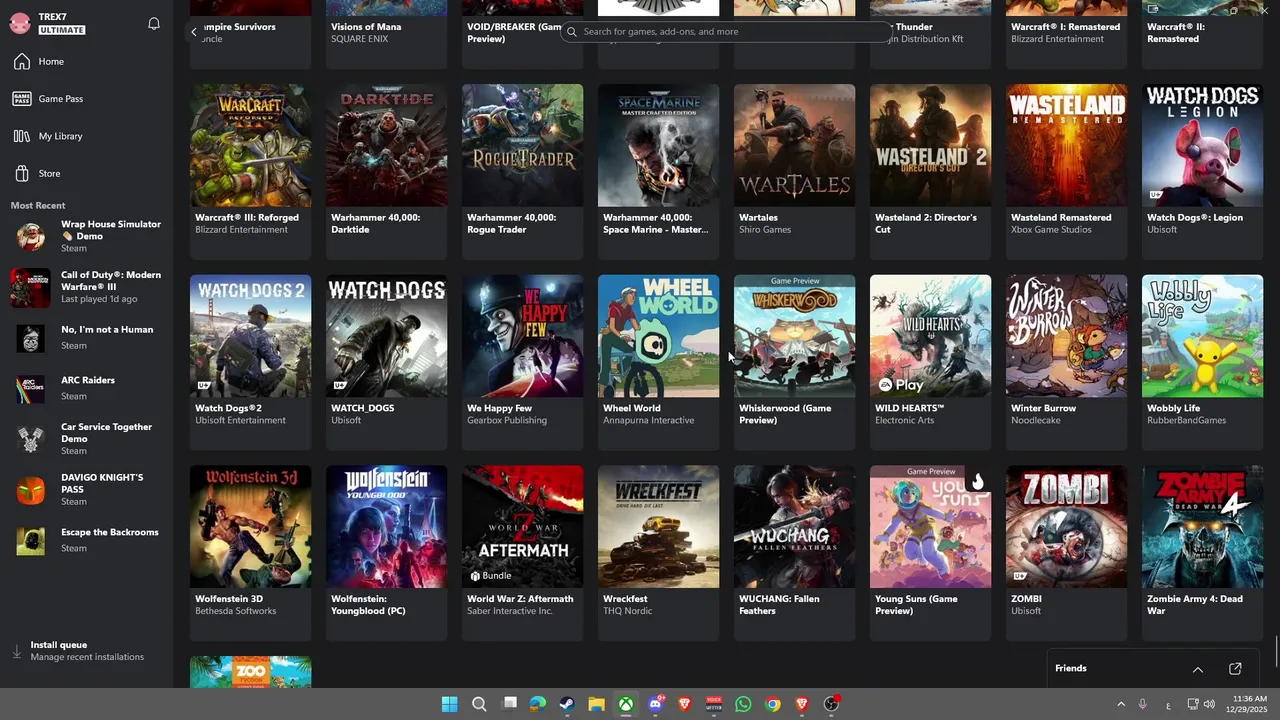Select Warhammer 40,000: Darktide cover

[386, 145]
